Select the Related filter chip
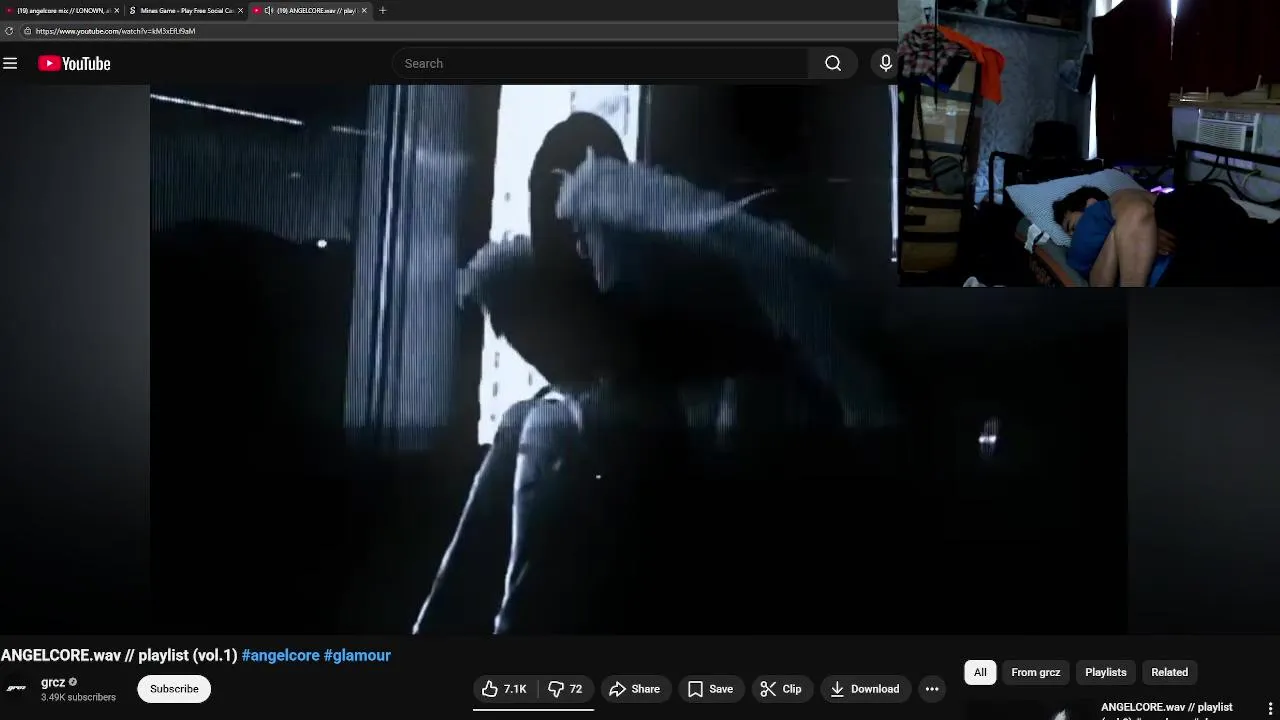Viewport: 1280px width, 720px height. 1169,672
